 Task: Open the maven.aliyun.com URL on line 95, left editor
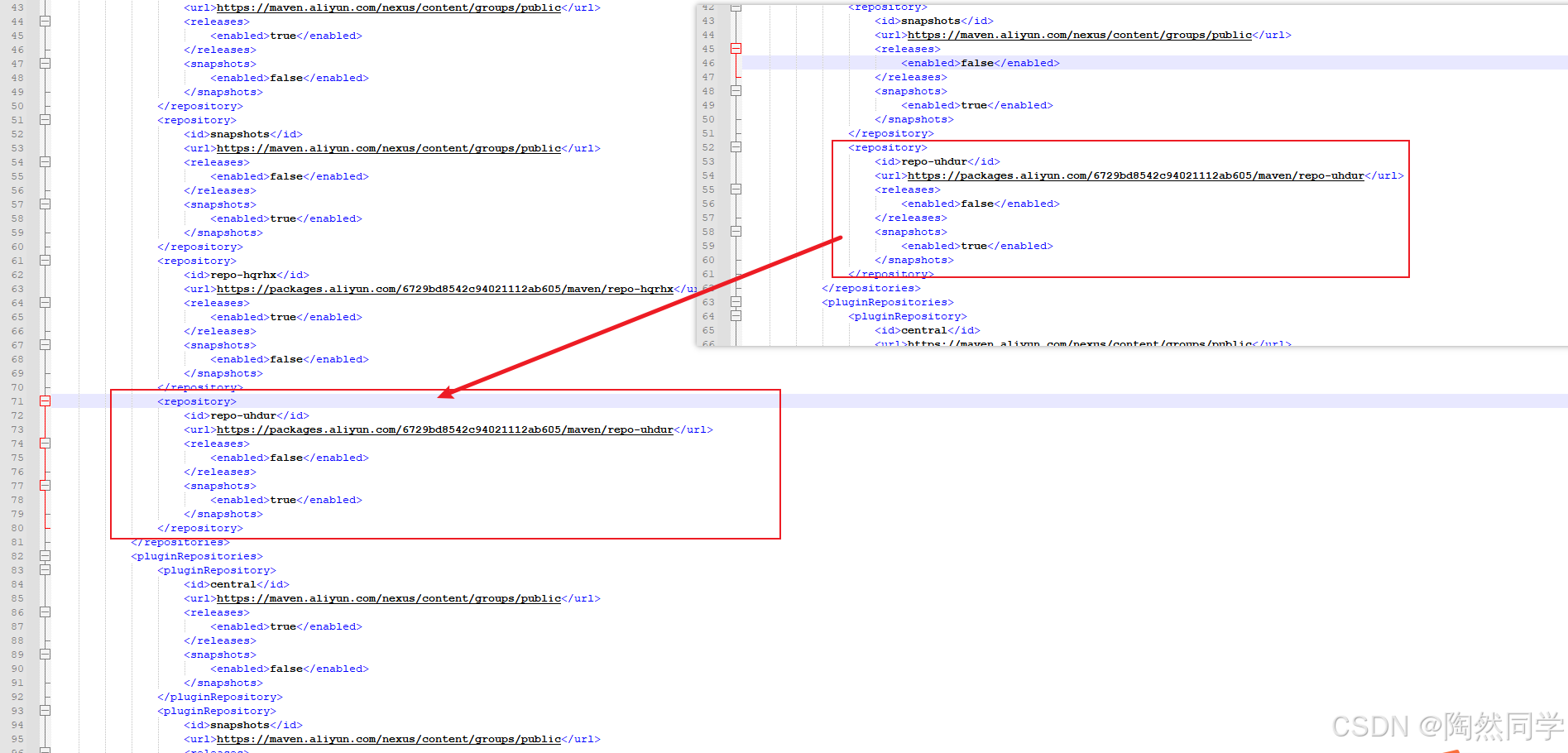[x=389, y=739]
